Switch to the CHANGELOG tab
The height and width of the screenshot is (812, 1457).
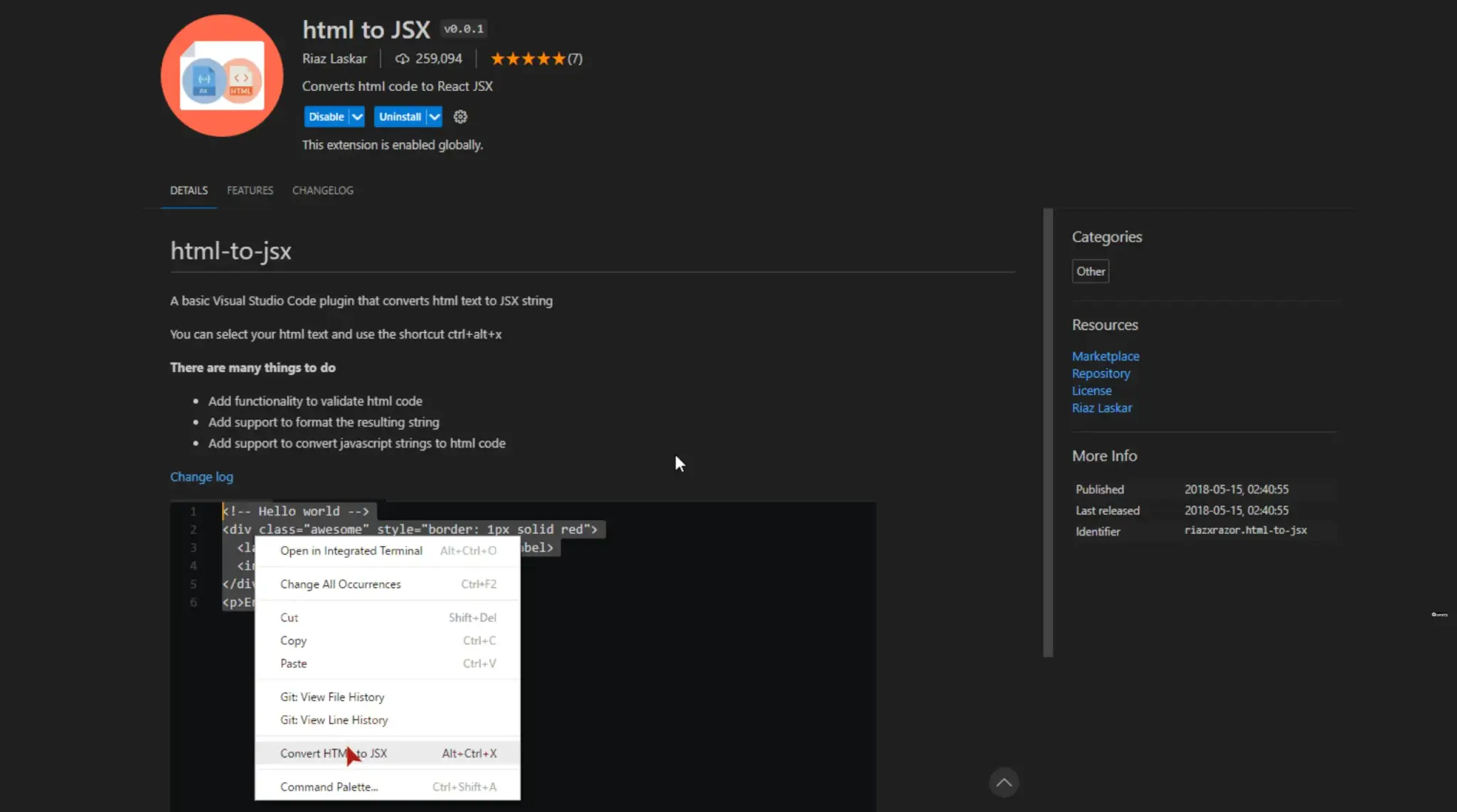pos(322,190)
